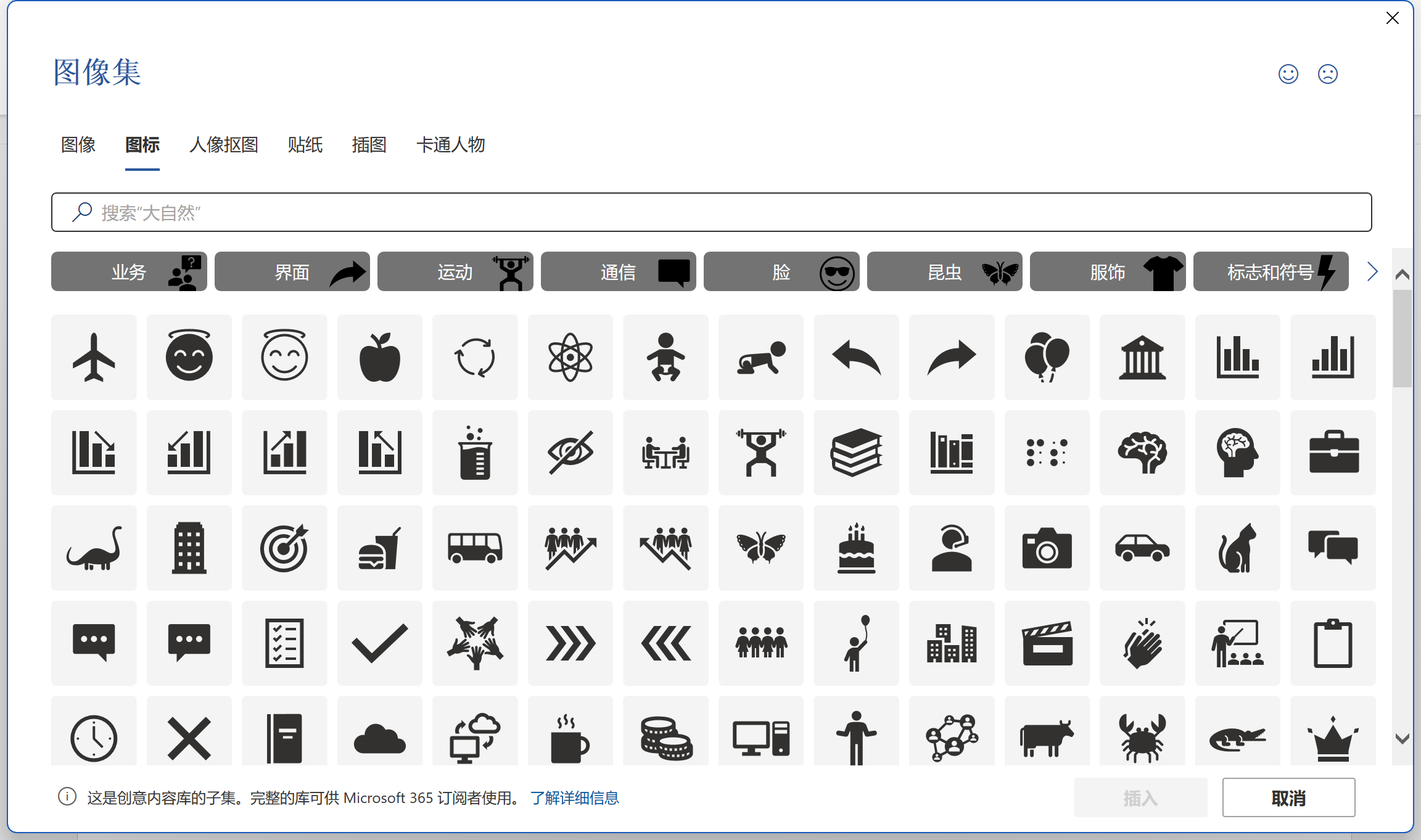Open the 卡通人物 tab
Viewport: 1421px width, 840px height.
click(x=450, y=145)
